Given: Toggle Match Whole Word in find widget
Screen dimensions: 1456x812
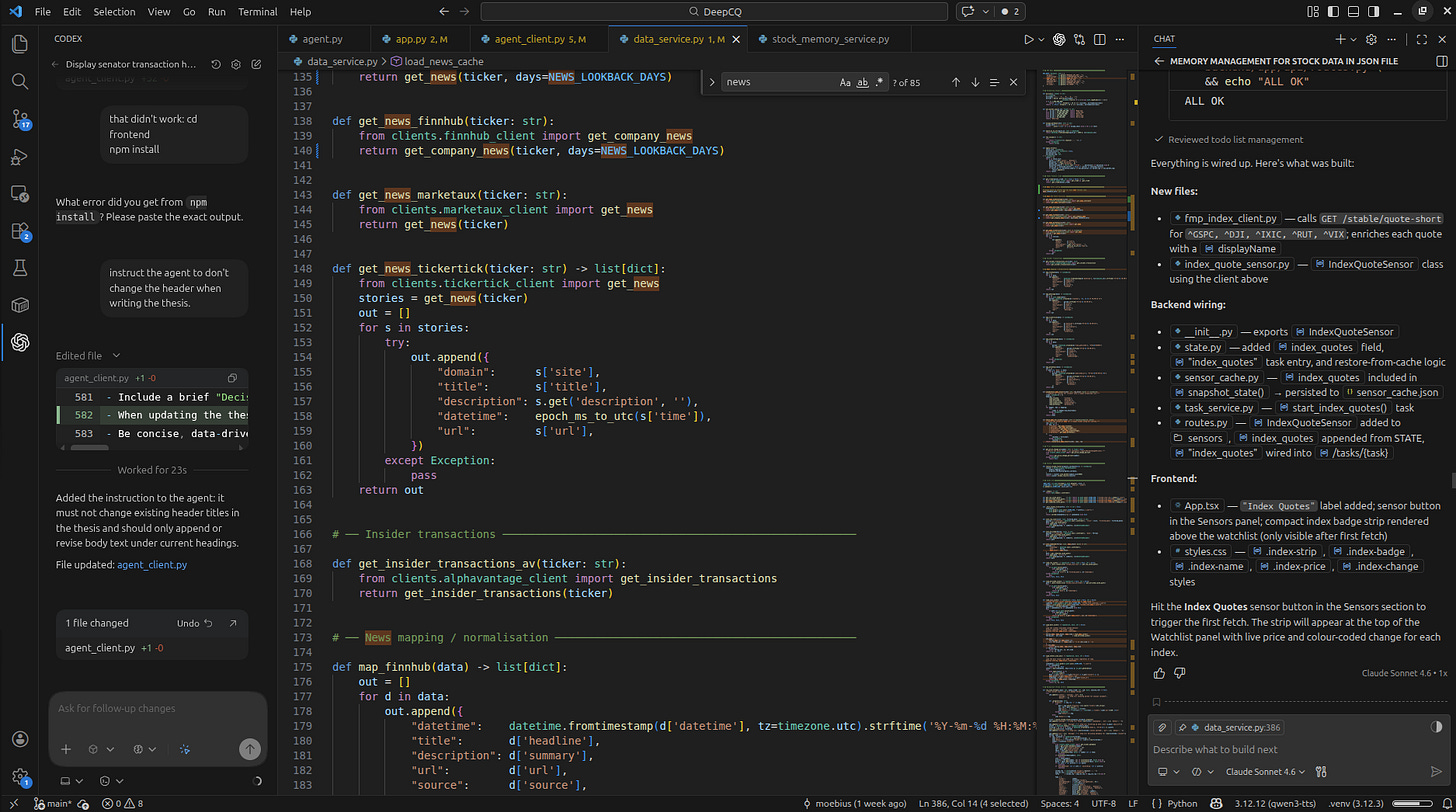Looking at the screenshot, I should click(863, 82).
